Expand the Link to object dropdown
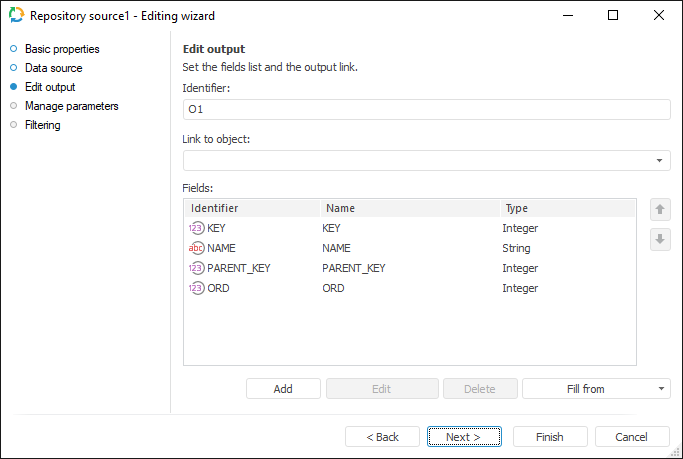 (x=660, y=161)
